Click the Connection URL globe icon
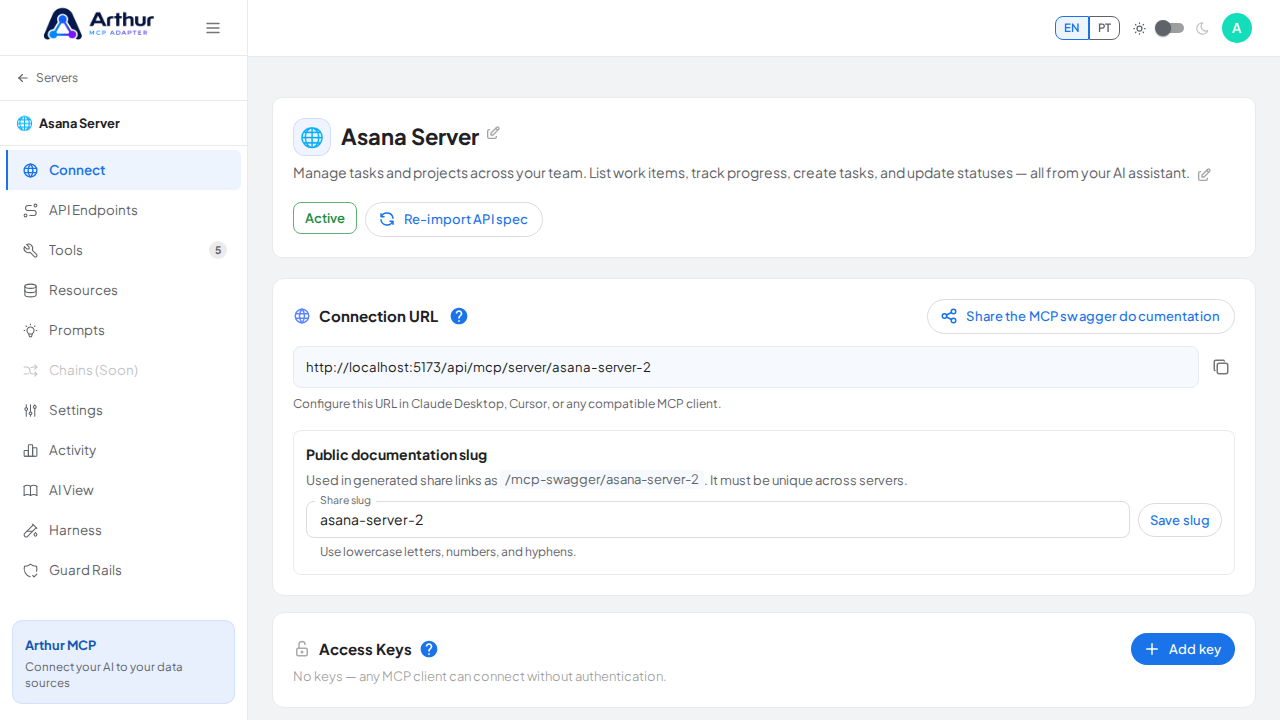 (x=302, y=316)
